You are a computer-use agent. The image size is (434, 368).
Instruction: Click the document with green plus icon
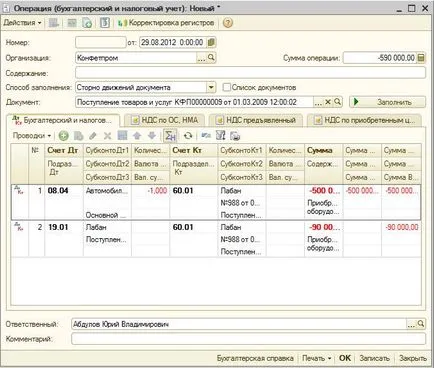point(87,23)
